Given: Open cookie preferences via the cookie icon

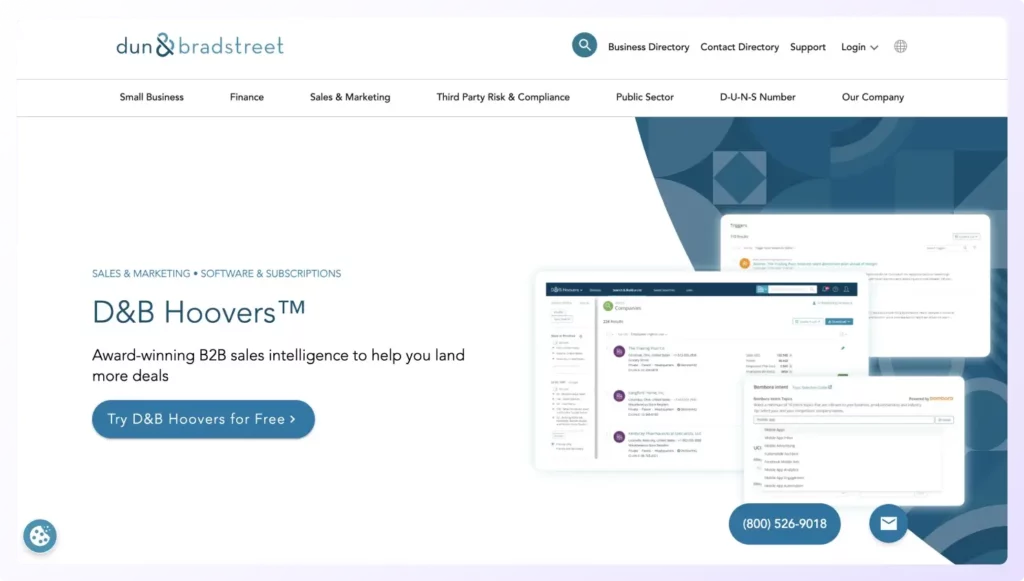Looking at the screenshot, I should click(39, 535).
